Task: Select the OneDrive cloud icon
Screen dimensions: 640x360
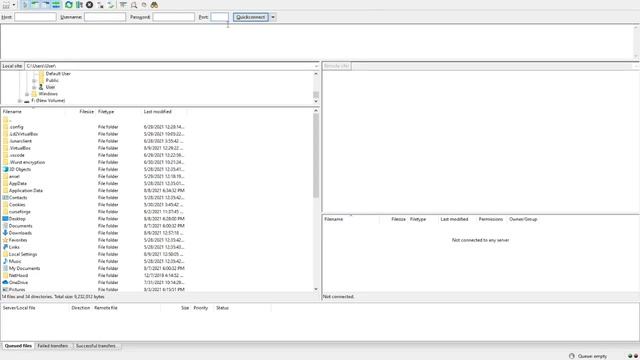Action: [x=5, y=282]
